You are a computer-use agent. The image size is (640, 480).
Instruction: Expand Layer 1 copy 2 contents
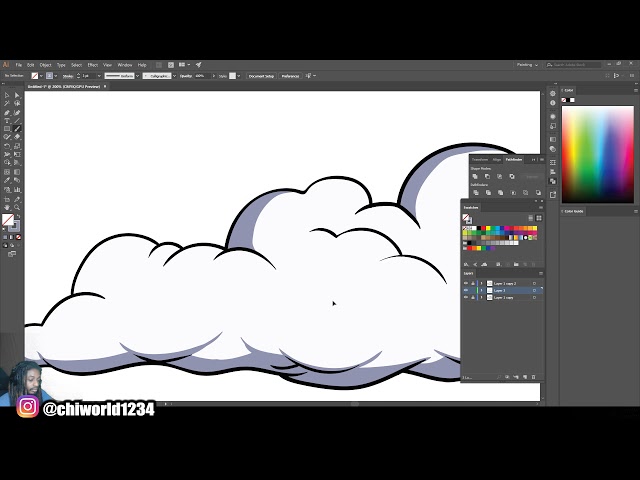(481, 283)
